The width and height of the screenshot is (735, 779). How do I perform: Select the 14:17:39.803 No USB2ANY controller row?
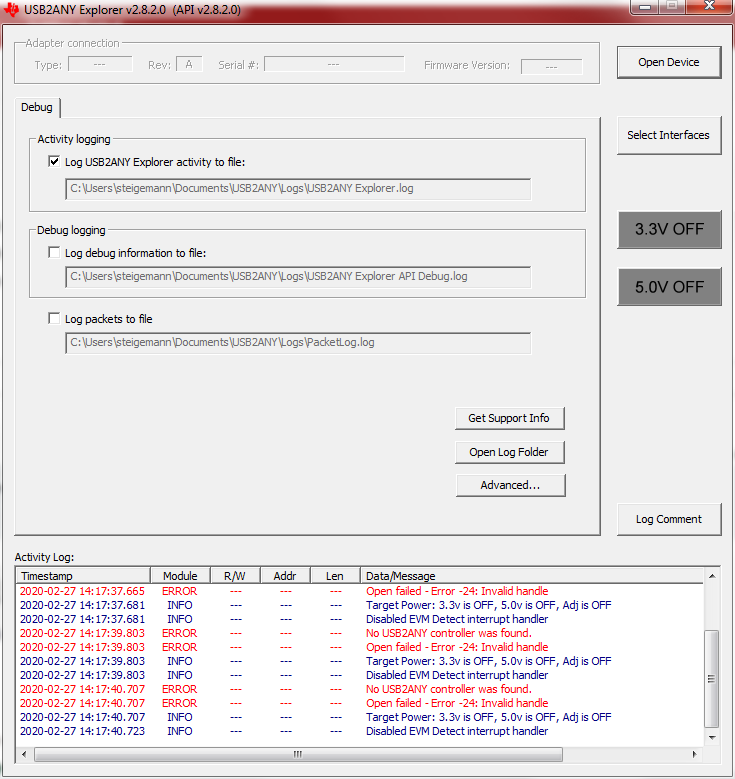360,633
